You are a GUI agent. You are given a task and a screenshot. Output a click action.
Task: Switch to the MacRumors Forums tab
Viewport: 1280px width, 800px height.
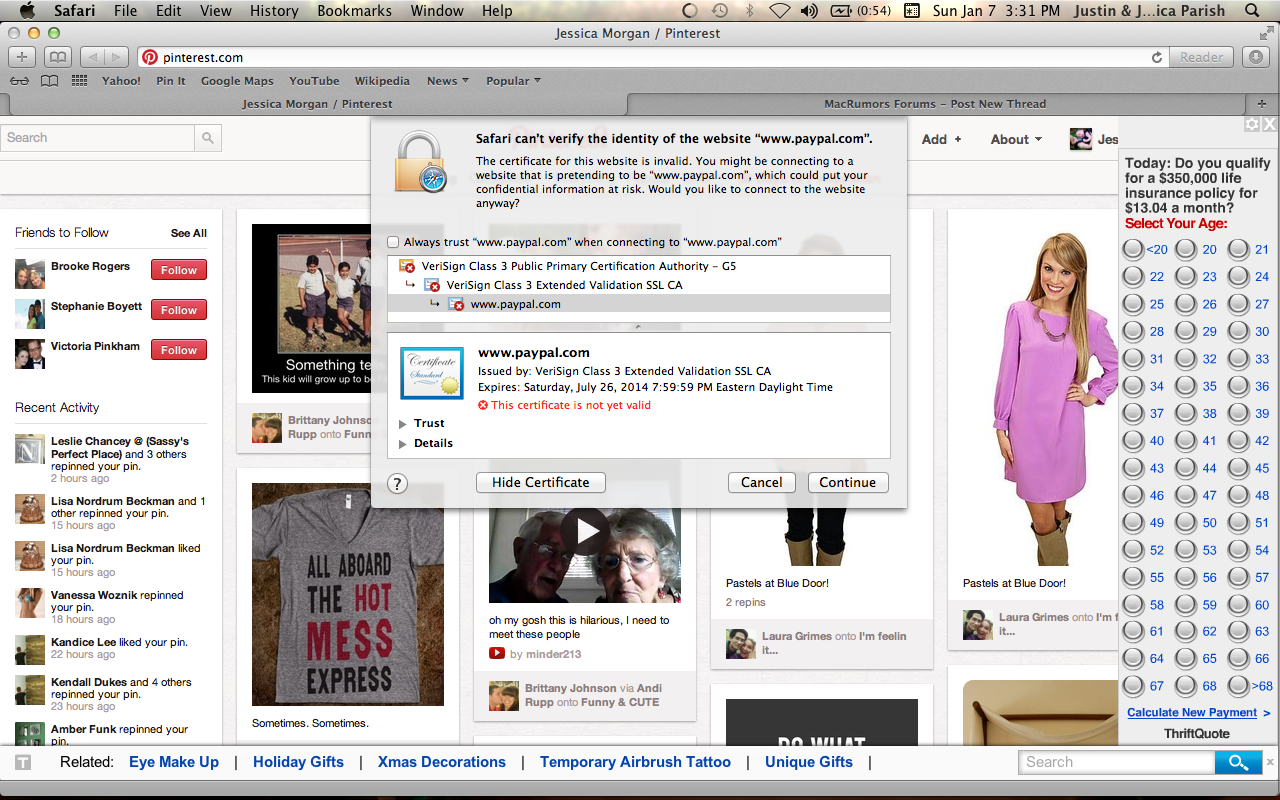coord(935,103)
